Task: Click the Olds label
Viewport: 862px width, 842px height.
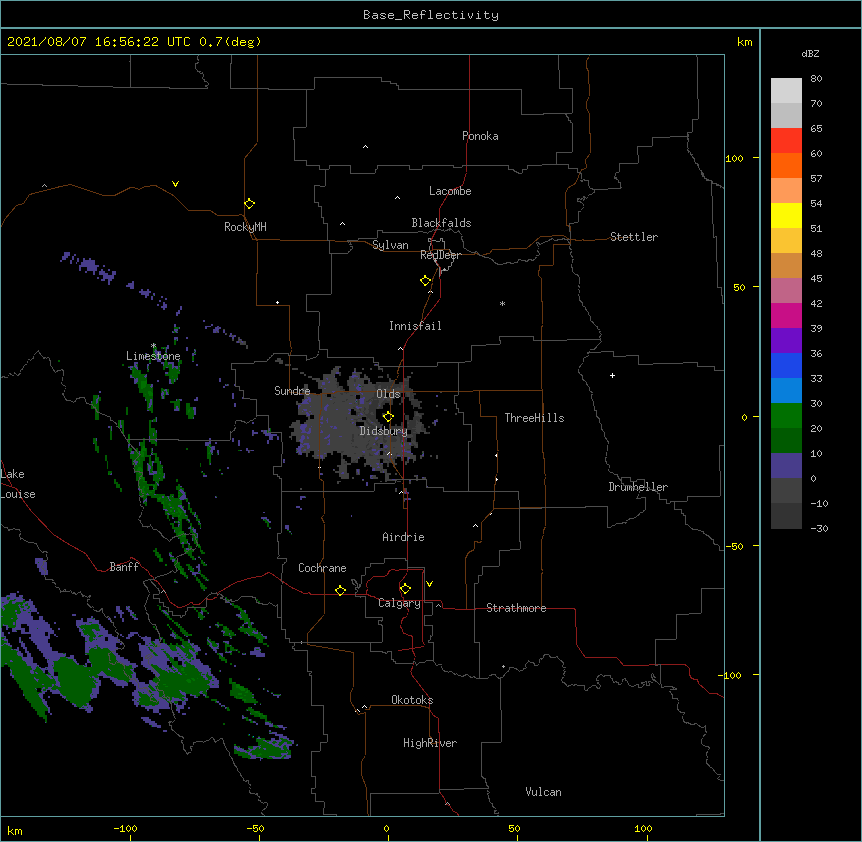Action: pos(388,394)
